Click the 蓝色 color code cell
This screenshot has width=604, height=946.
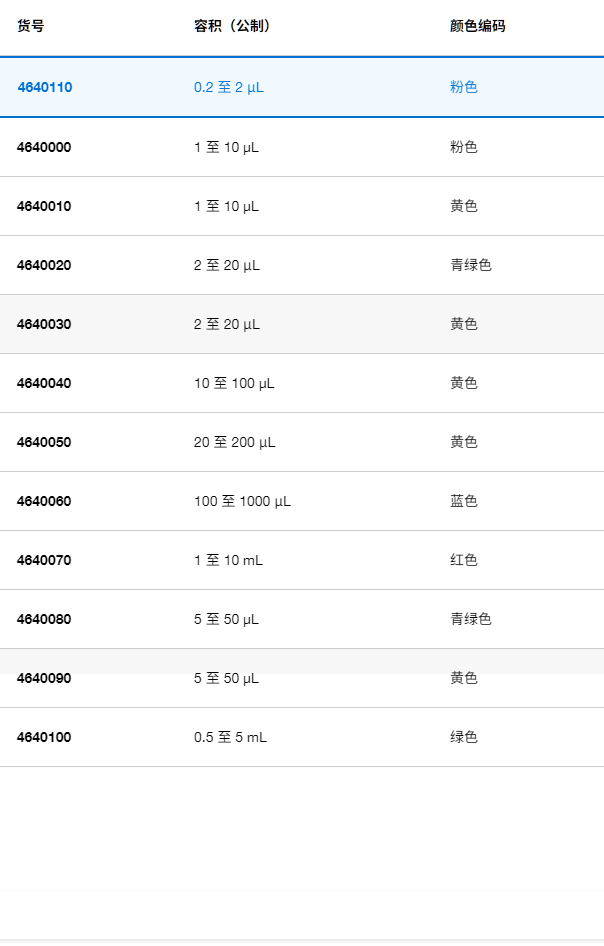(x=464, y=501)
